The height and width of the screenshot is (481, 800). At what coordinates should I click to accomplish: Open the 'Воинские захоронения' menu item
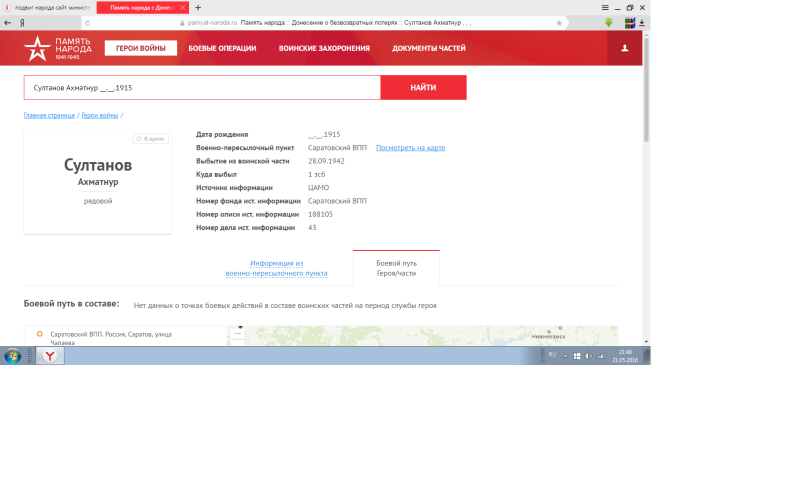324,48
